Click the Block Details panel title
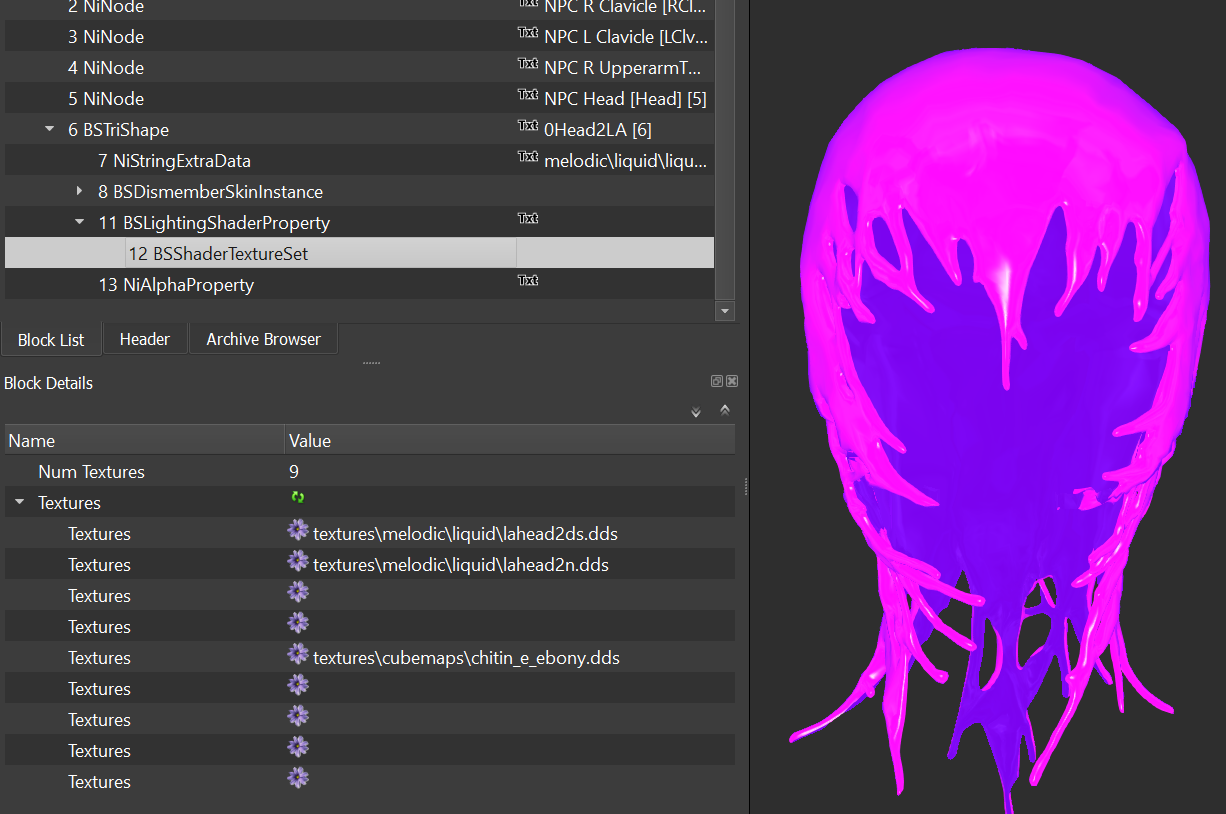This screenshot has width=1226, height=814. (x=48, y=383)
